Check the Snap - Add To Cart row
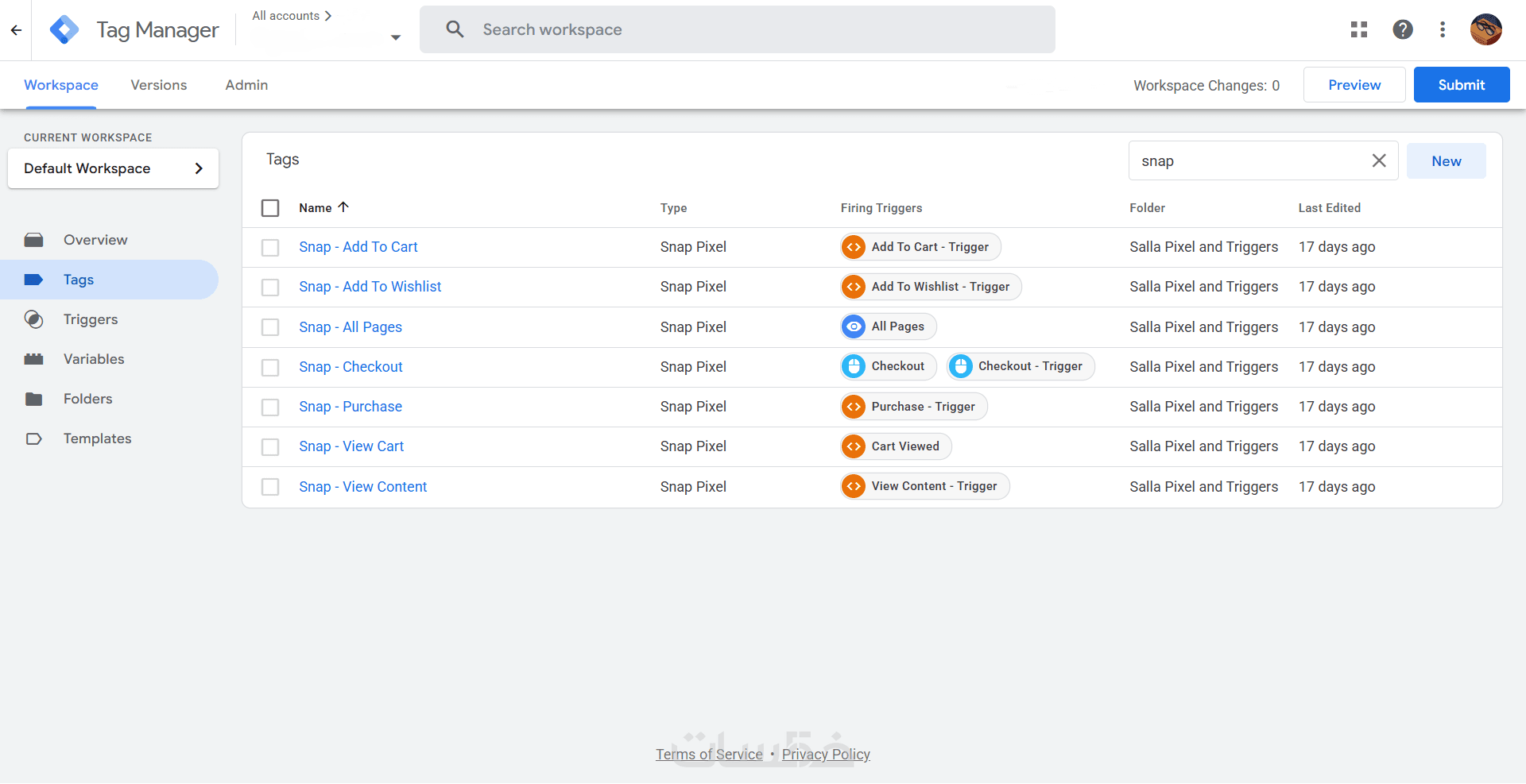 point(270,248)
